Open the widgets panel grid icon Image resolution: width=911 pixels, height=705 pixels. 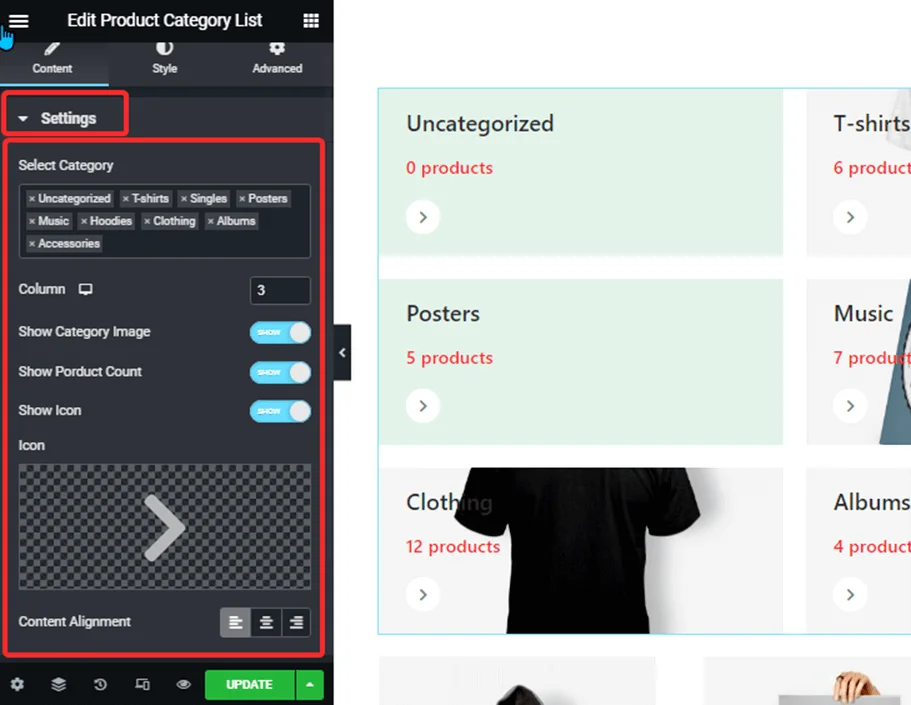point(313,20)
